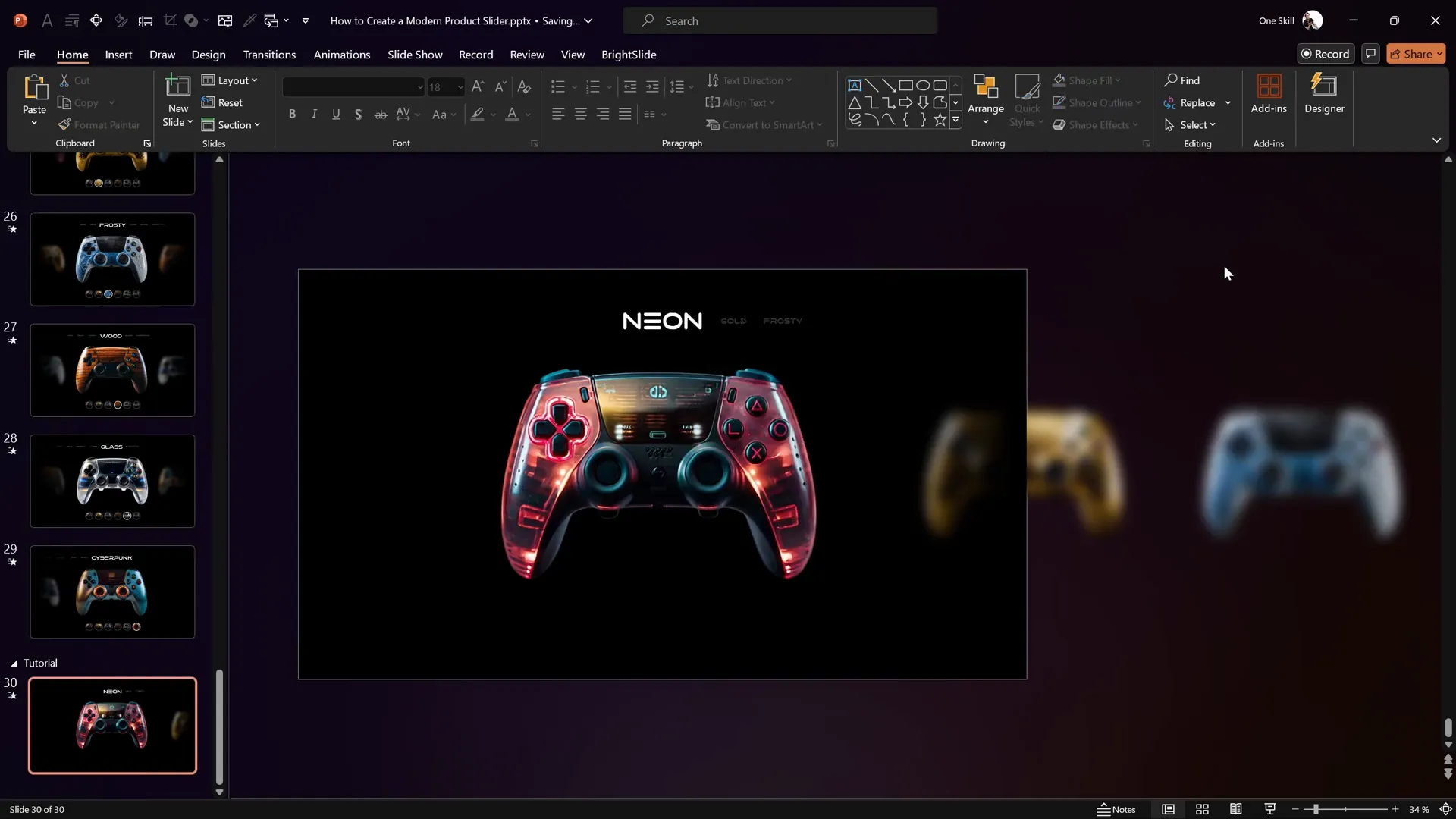Switch to Slide Sorter view
The image size is (1456, 819).
(x=1202, y=809)
